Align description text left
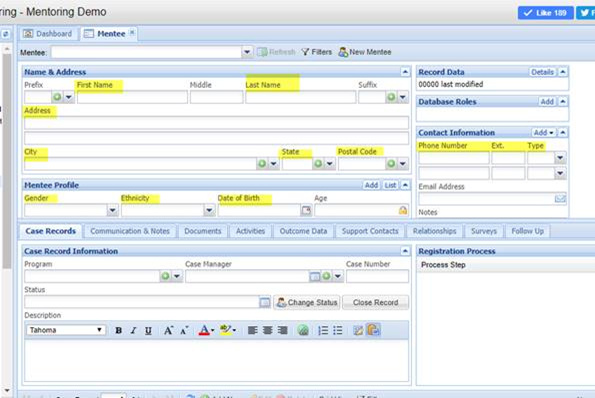Viewport: 595px width, 398px height. 252,330
